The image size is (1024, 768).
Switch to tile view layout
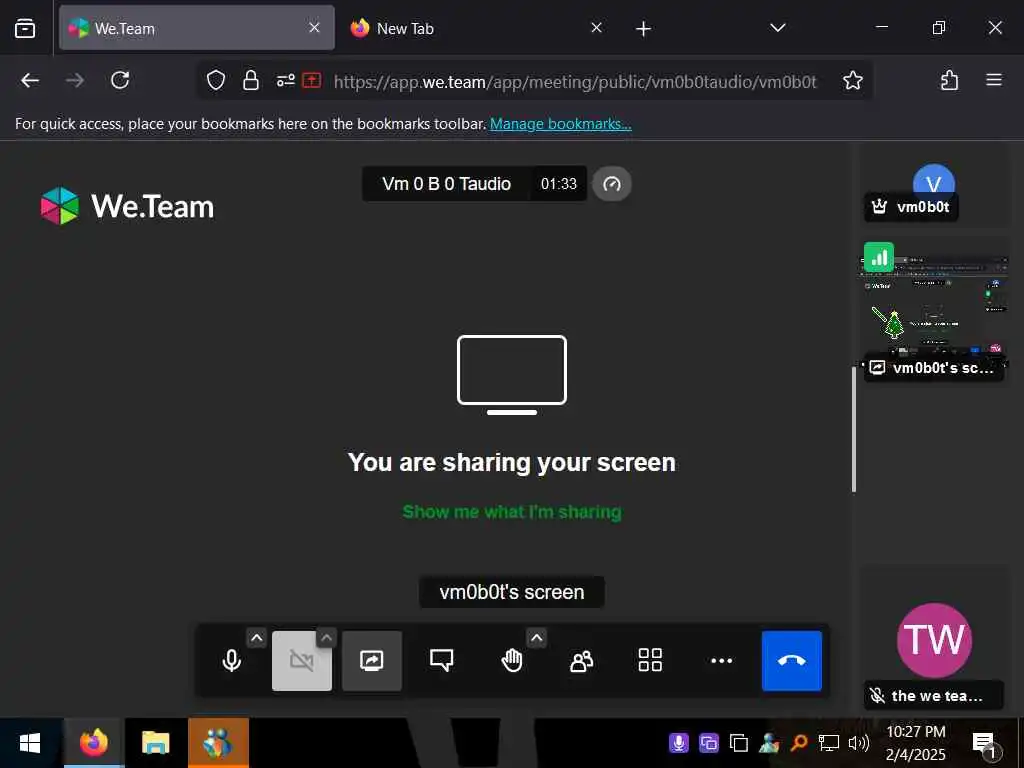(650, 660)
